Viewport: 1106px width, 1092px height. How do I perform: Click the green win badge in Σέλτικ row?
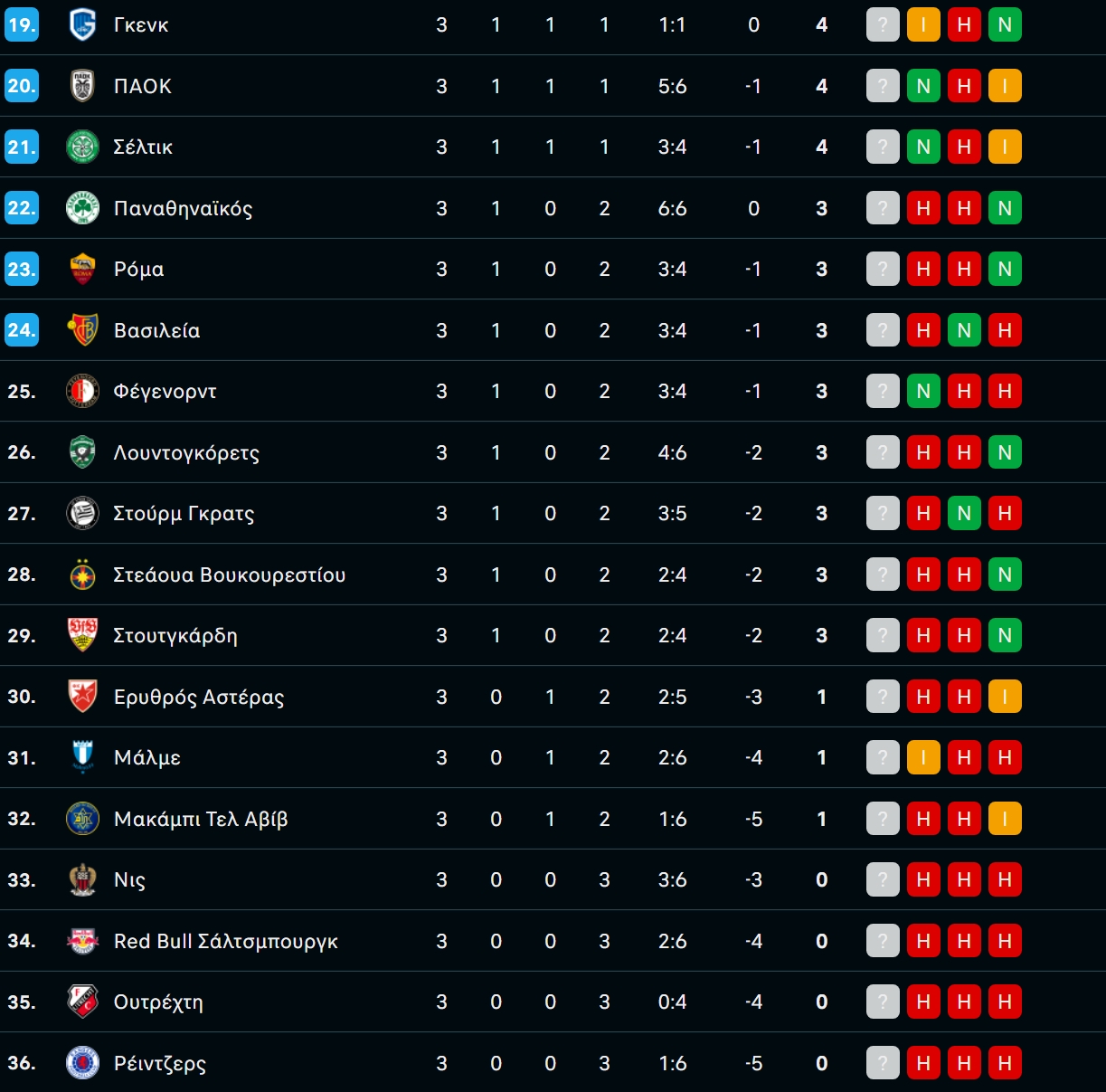[923, 147]
